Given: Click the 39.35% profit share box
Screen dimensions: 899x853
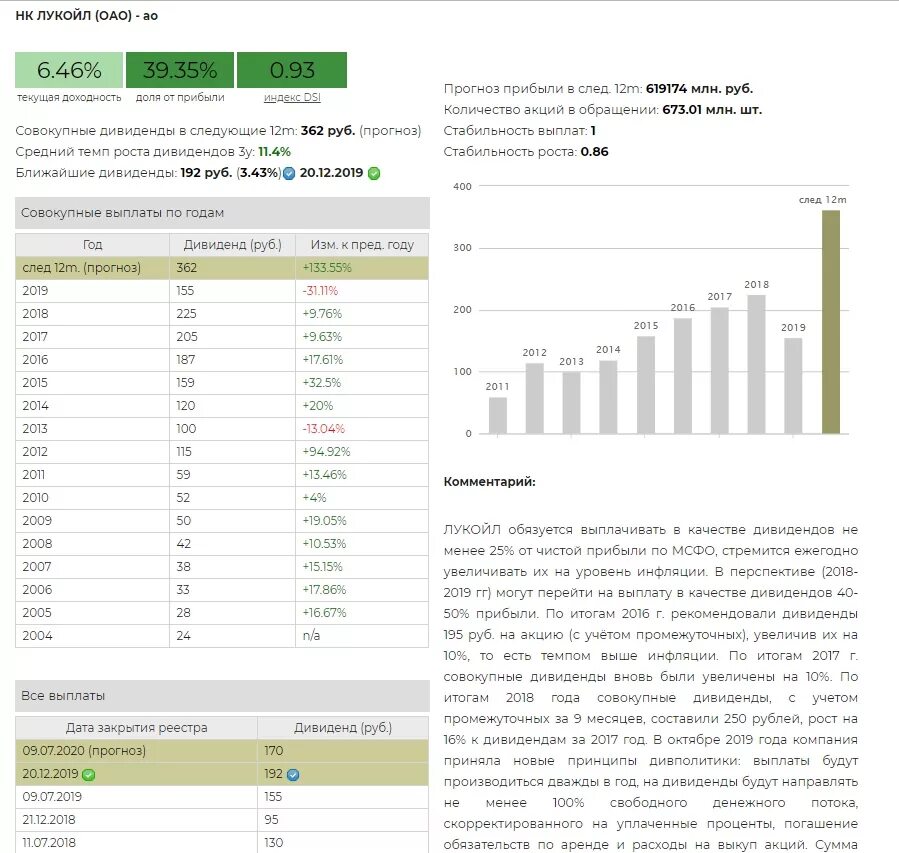Looking at the screenshot, I should (180, 70).
